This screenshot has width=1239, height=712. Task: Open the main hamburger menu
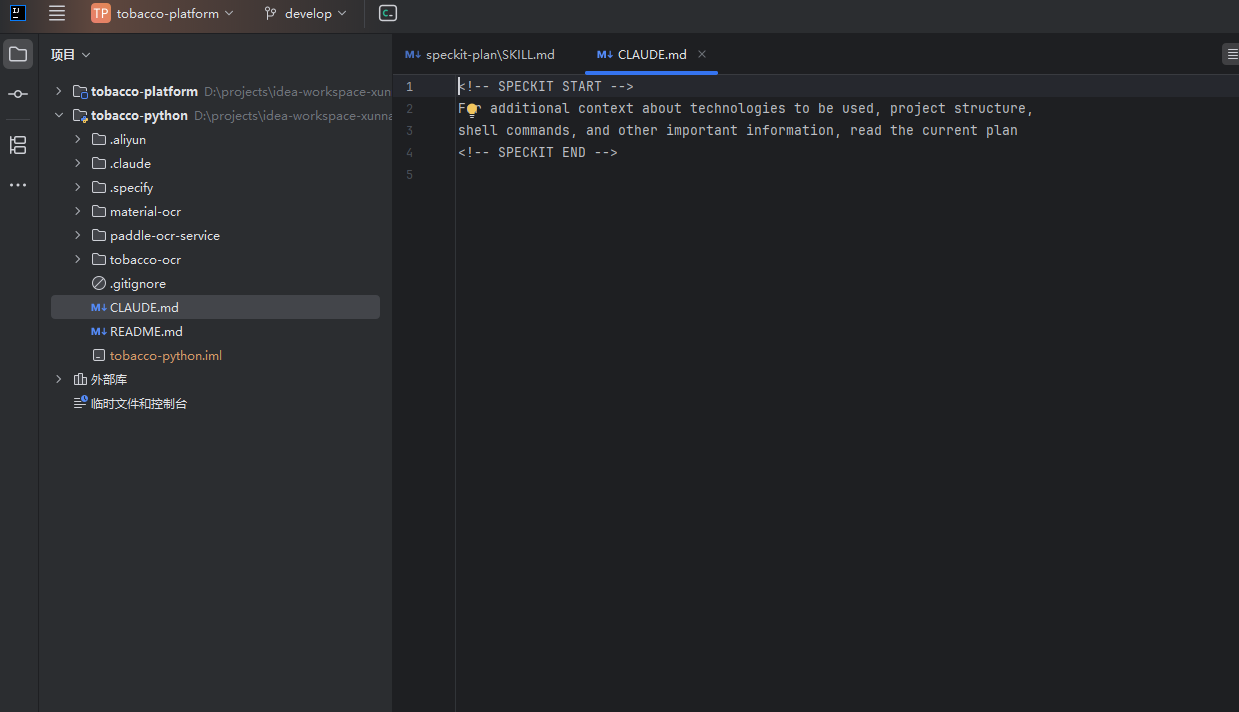(57, 13)
